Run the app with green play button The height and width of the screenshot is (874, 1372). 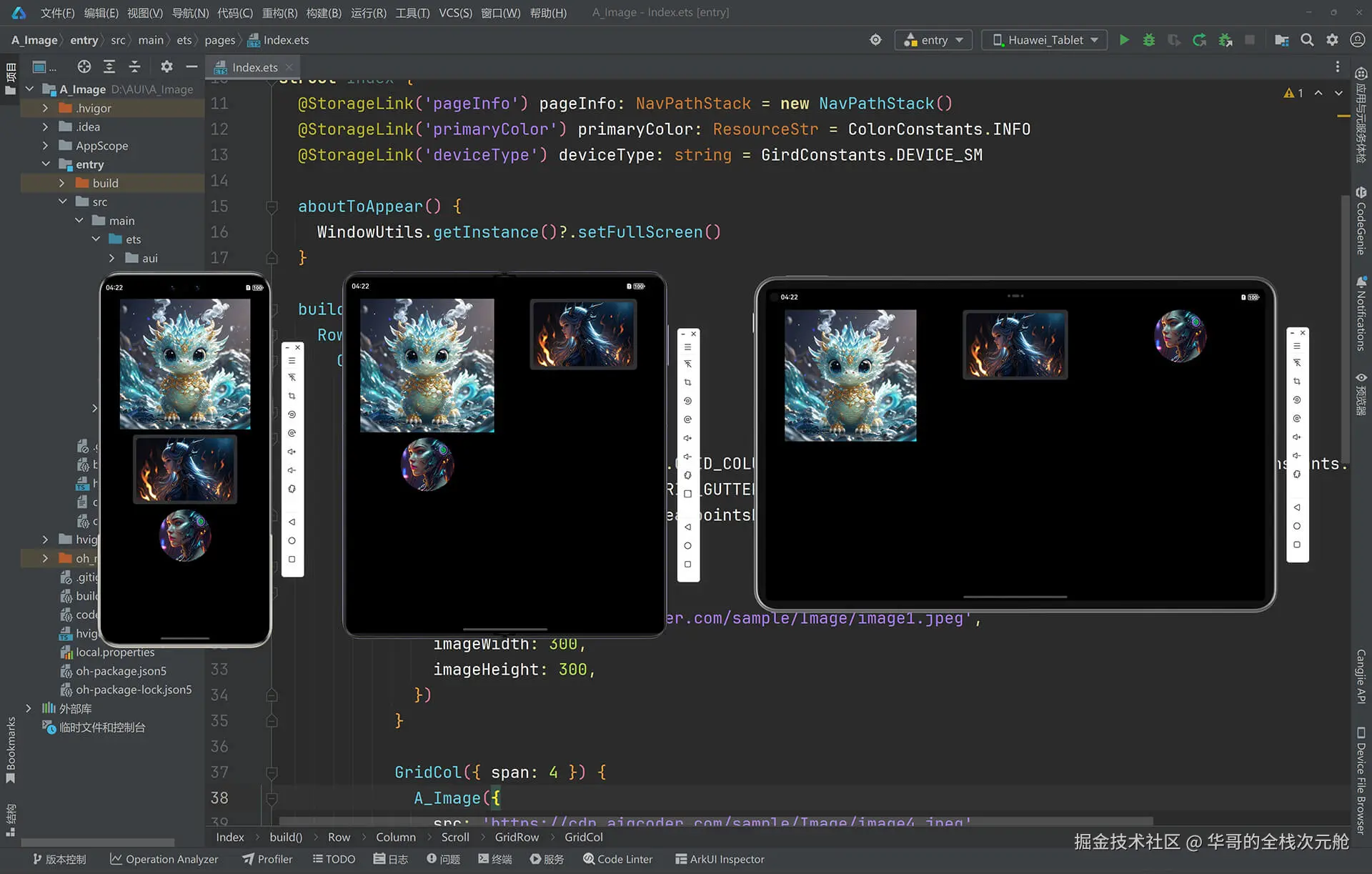[1124, 40]
